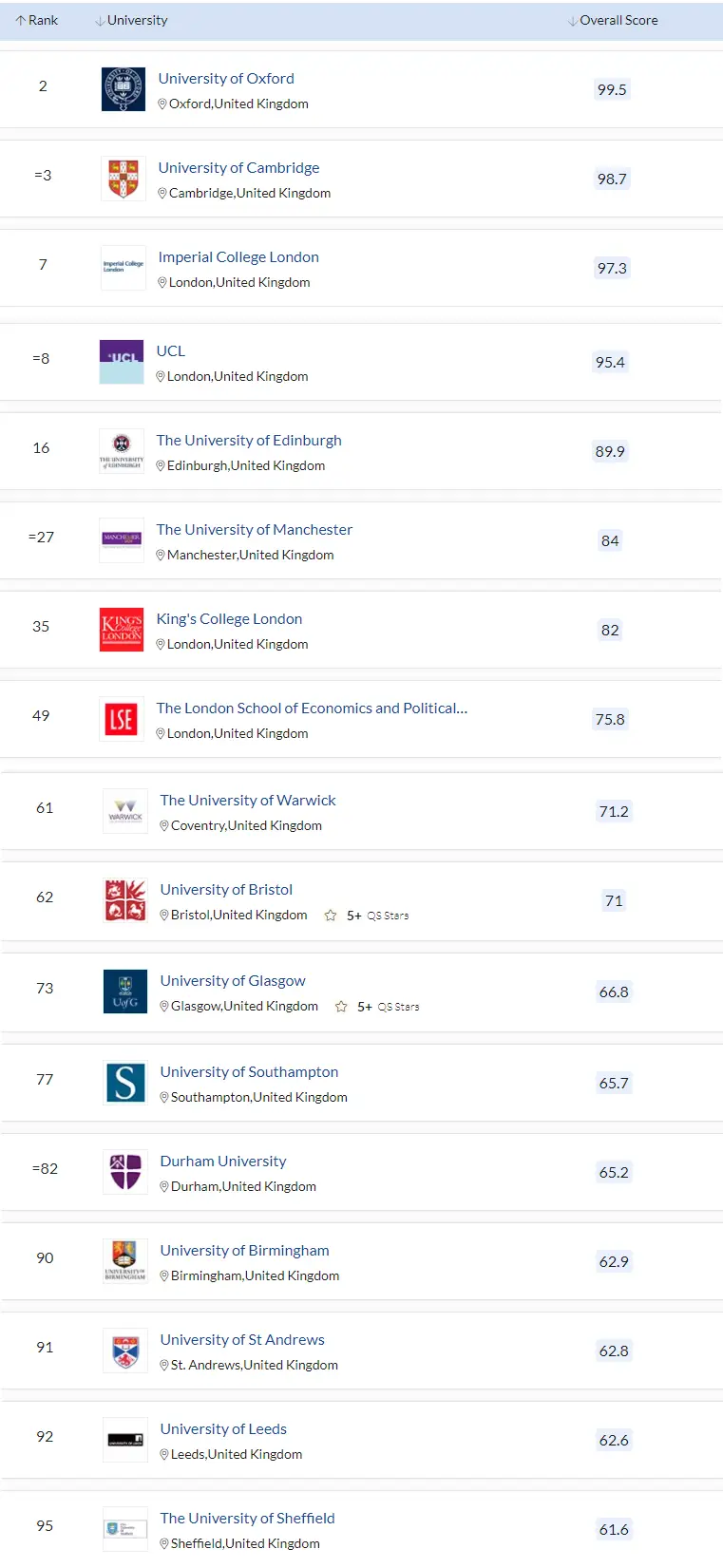Open the University of St Andrews link
Viewport: 723px width, 1568px height.
(x=242, y=1339)
